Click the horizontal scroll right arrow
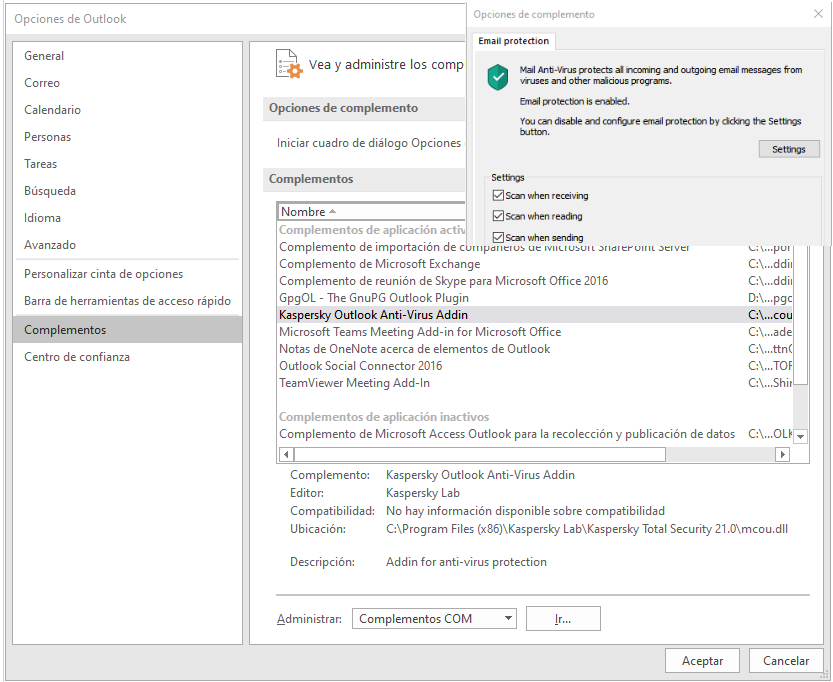 (782, 455)
